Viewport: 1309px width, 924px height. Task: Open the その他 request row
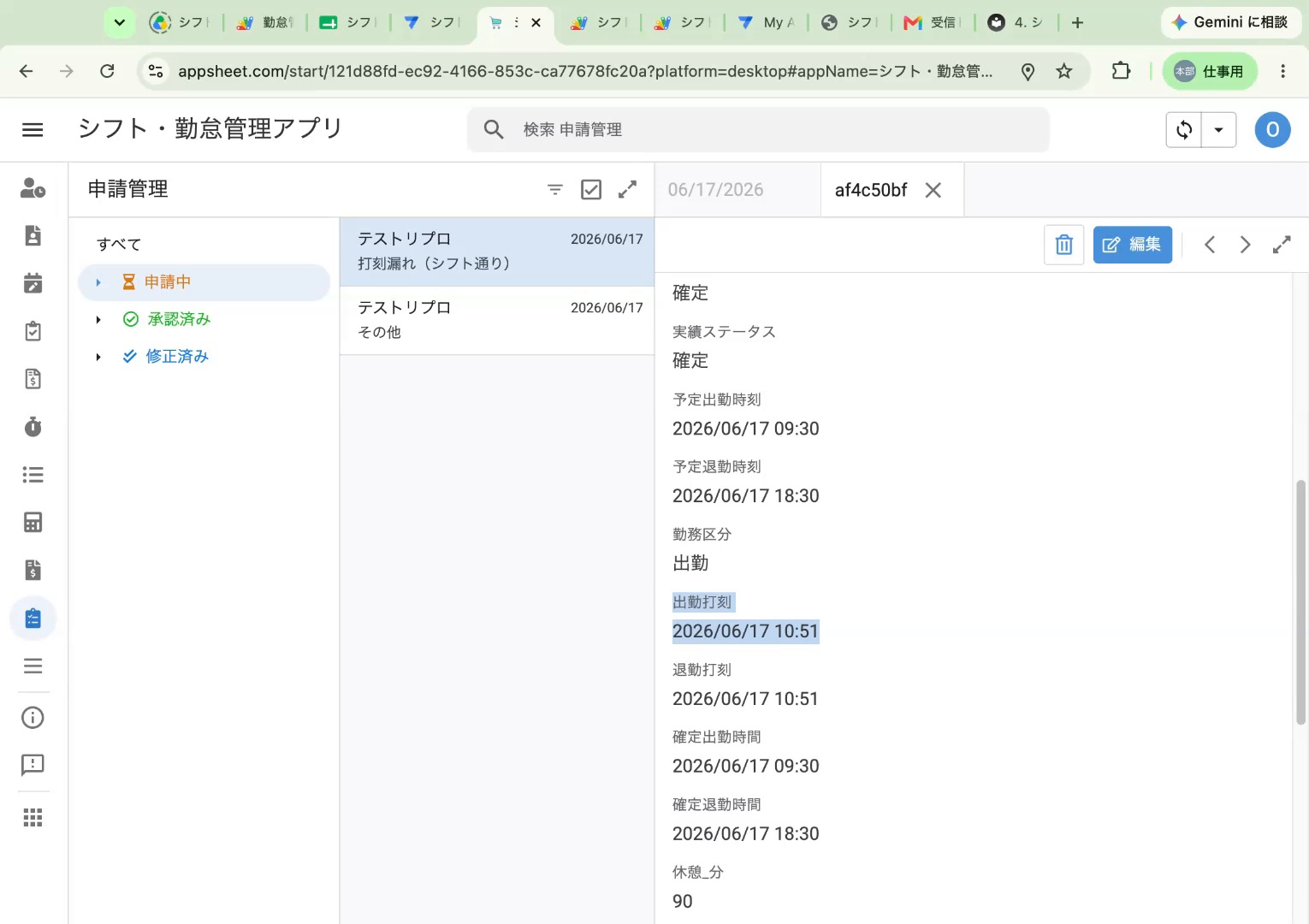tap(497, 321)
